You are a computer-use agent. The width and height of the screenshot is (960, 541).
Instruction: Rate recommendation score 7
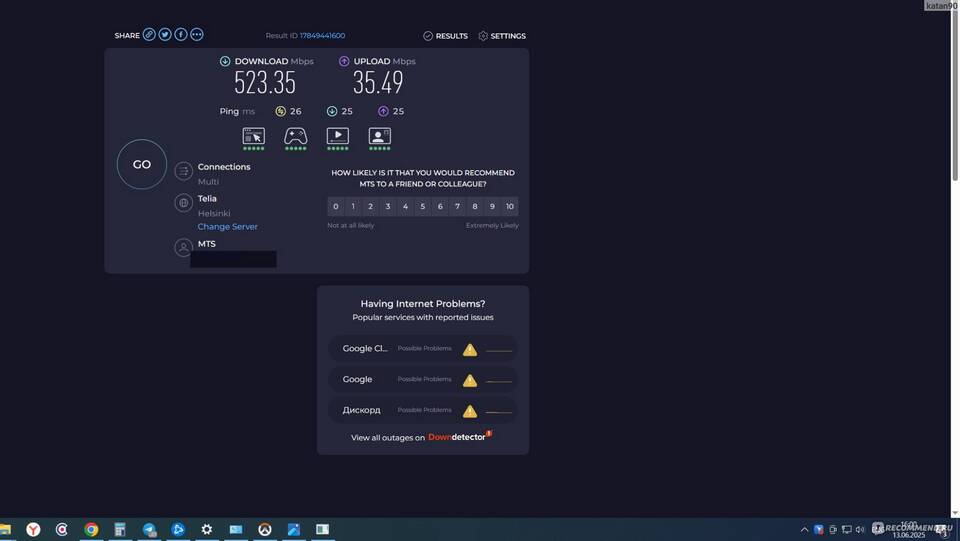457,206
